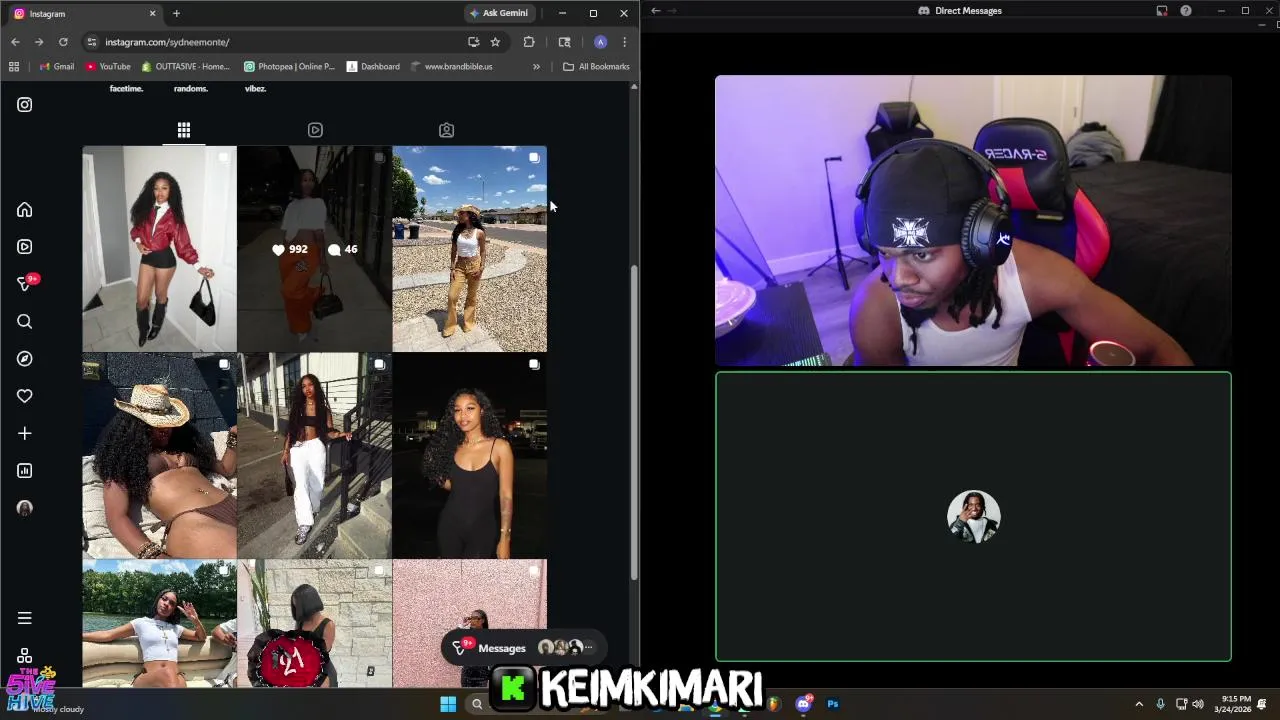Open the Chrome profile avatar 'A'
The image size is (1280, 720).
point(600,42)
